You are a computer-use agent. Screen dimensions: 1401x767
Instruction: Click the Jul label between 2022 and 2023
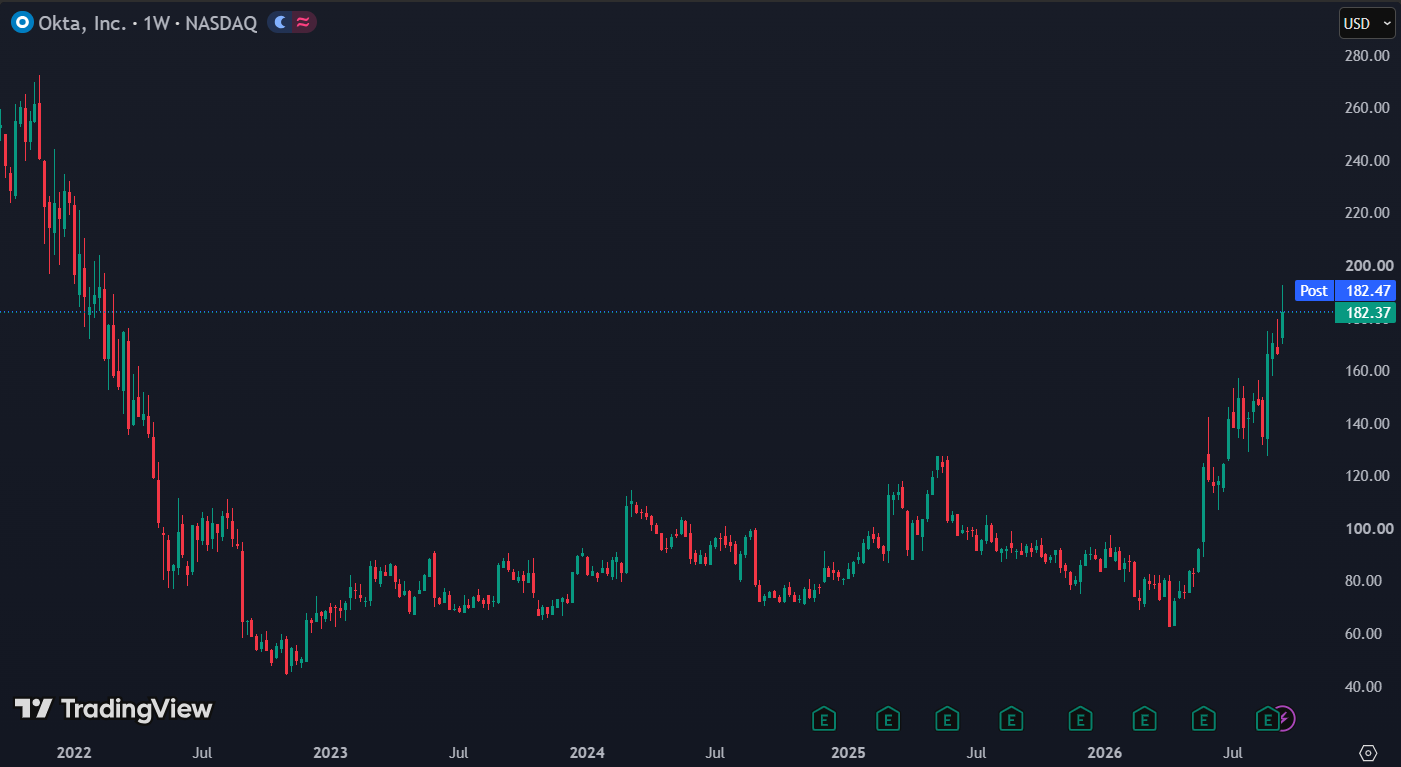202,752
